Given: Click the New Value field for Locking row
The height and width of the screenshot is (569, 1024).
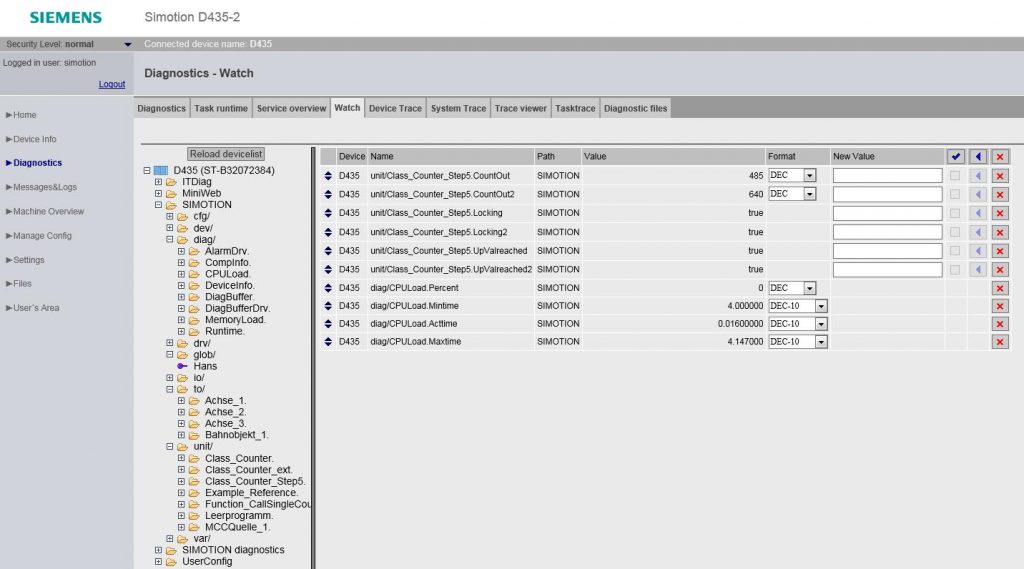Looking at the screenshot, I should [887, 213].
